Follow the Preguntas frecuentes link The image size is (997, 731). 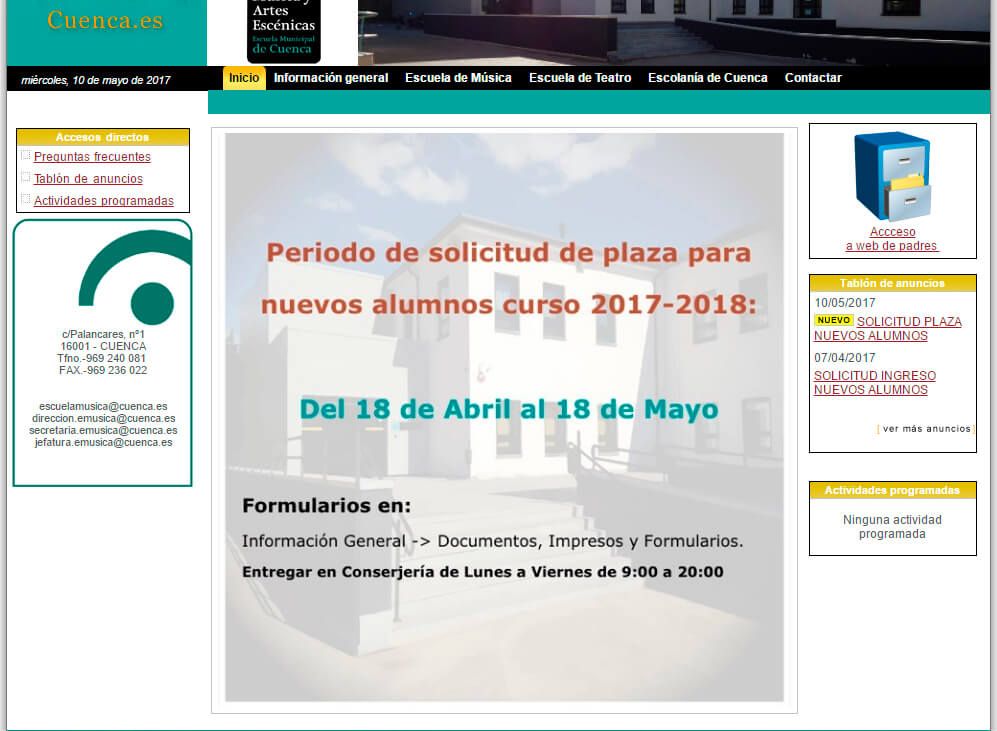point(92,156)
